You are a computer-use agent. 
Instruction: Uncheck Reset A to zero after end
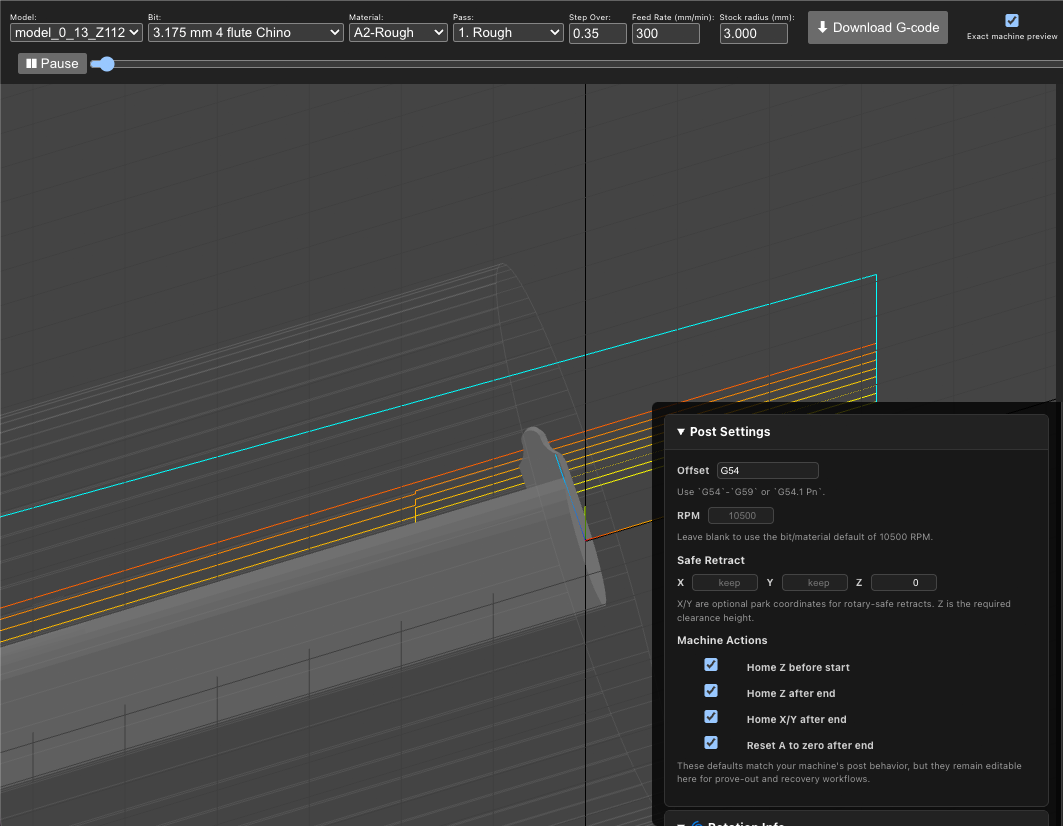[x=711, y=743]
